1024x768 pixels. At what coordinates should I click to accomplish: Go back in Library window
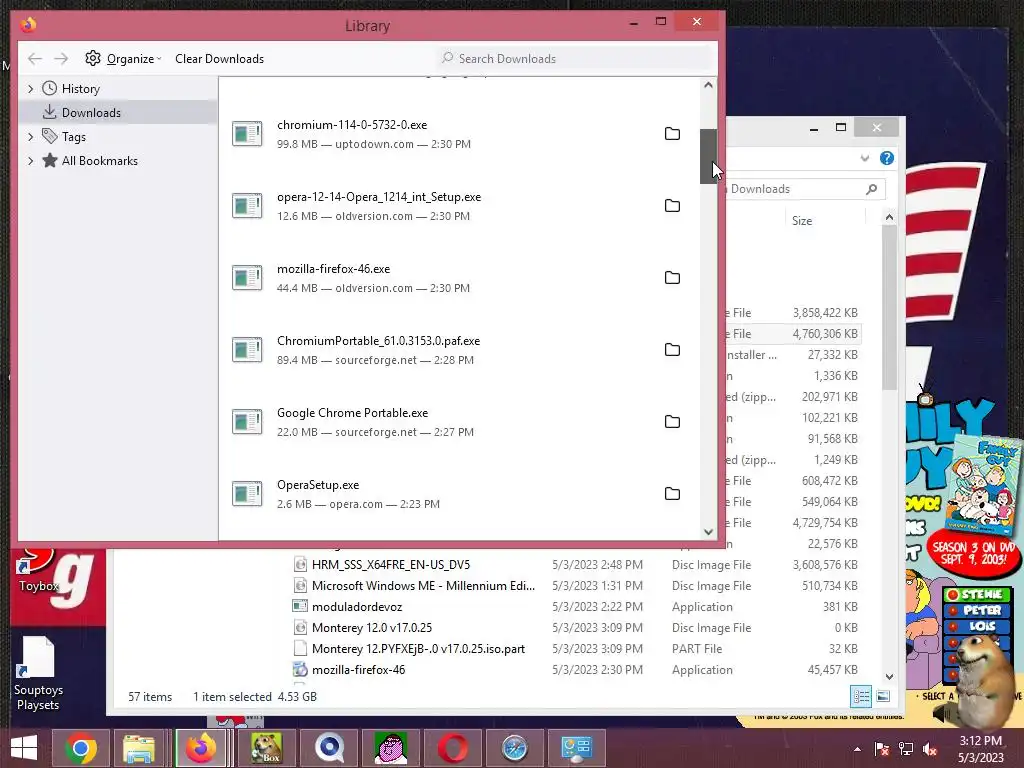35,59
